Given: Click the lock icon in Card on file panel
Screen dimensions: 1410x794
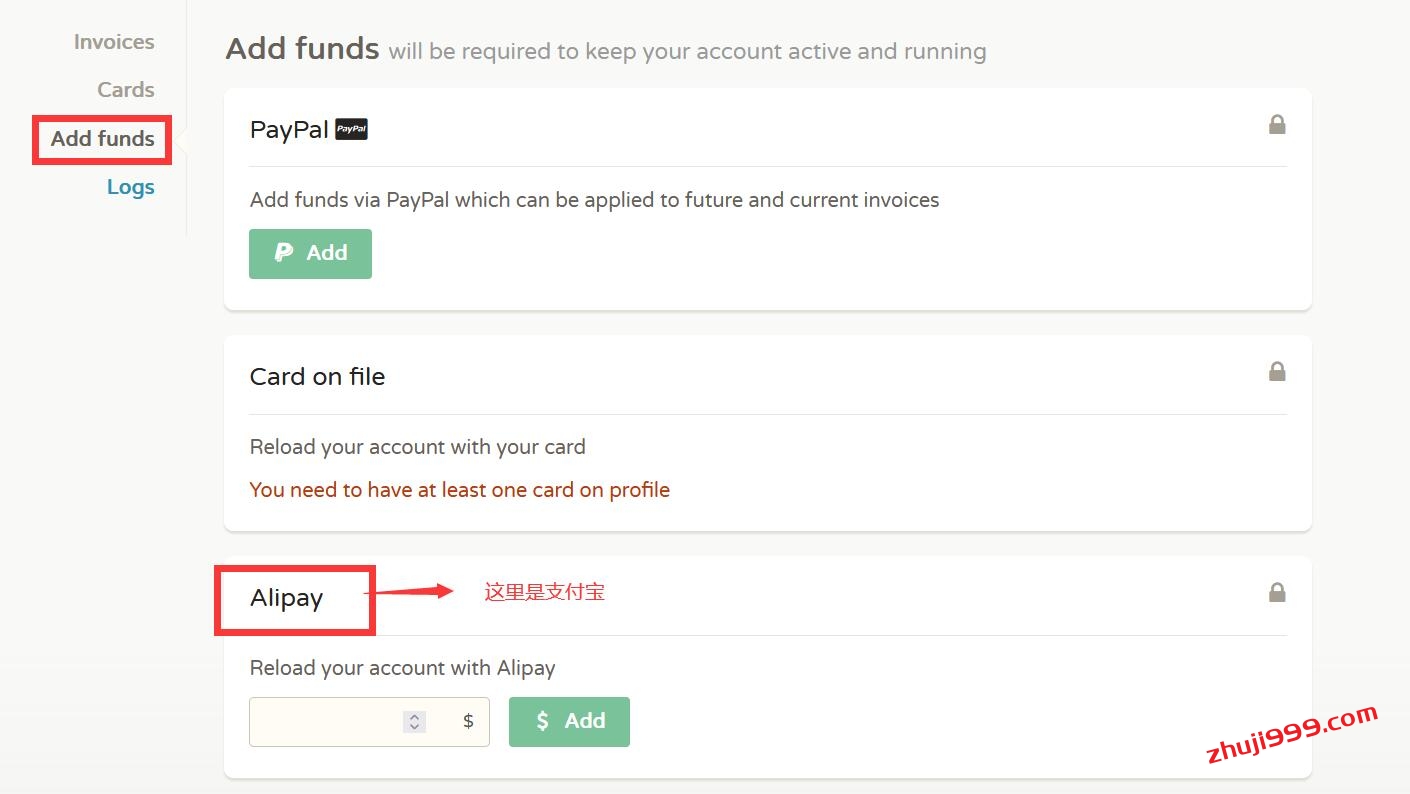Looking at the screenshot, I should coord(1277,372).
